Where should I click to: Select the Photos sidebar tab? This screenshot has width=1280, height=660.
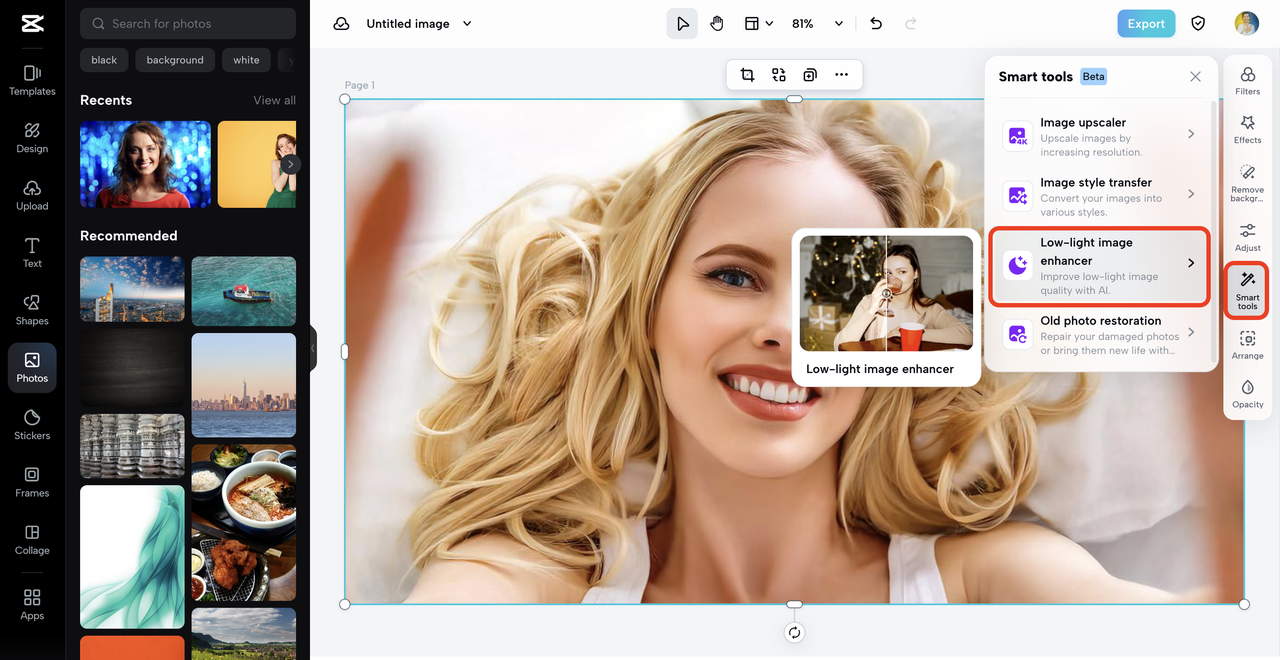[32, 367]
